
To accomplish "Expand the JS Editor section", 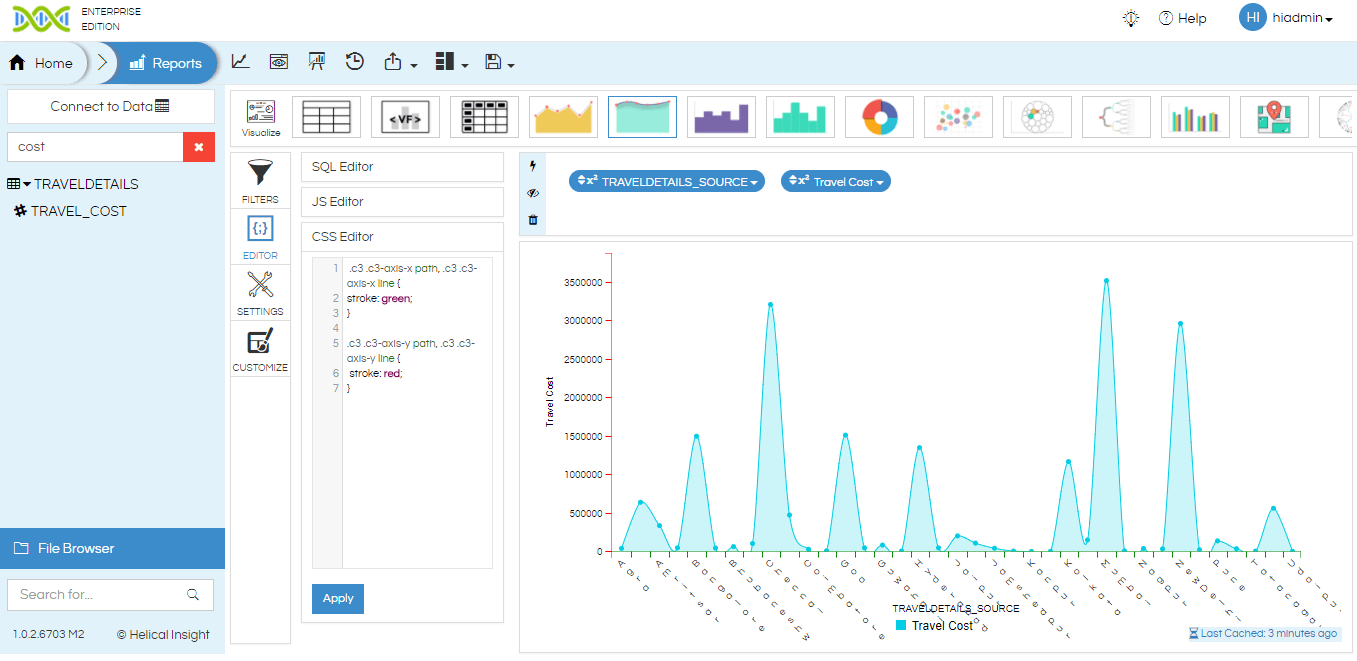I will pos(402,202).
